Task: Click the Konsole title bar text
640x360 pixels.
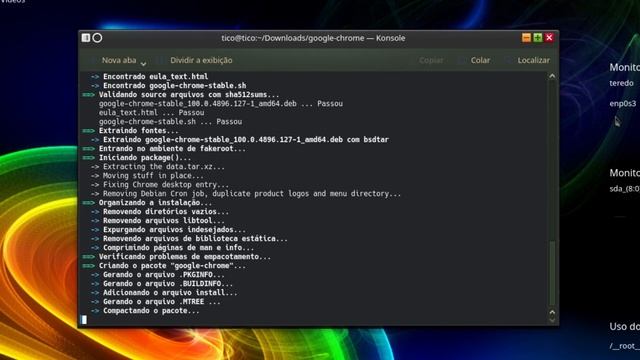Action: point(313,38)
